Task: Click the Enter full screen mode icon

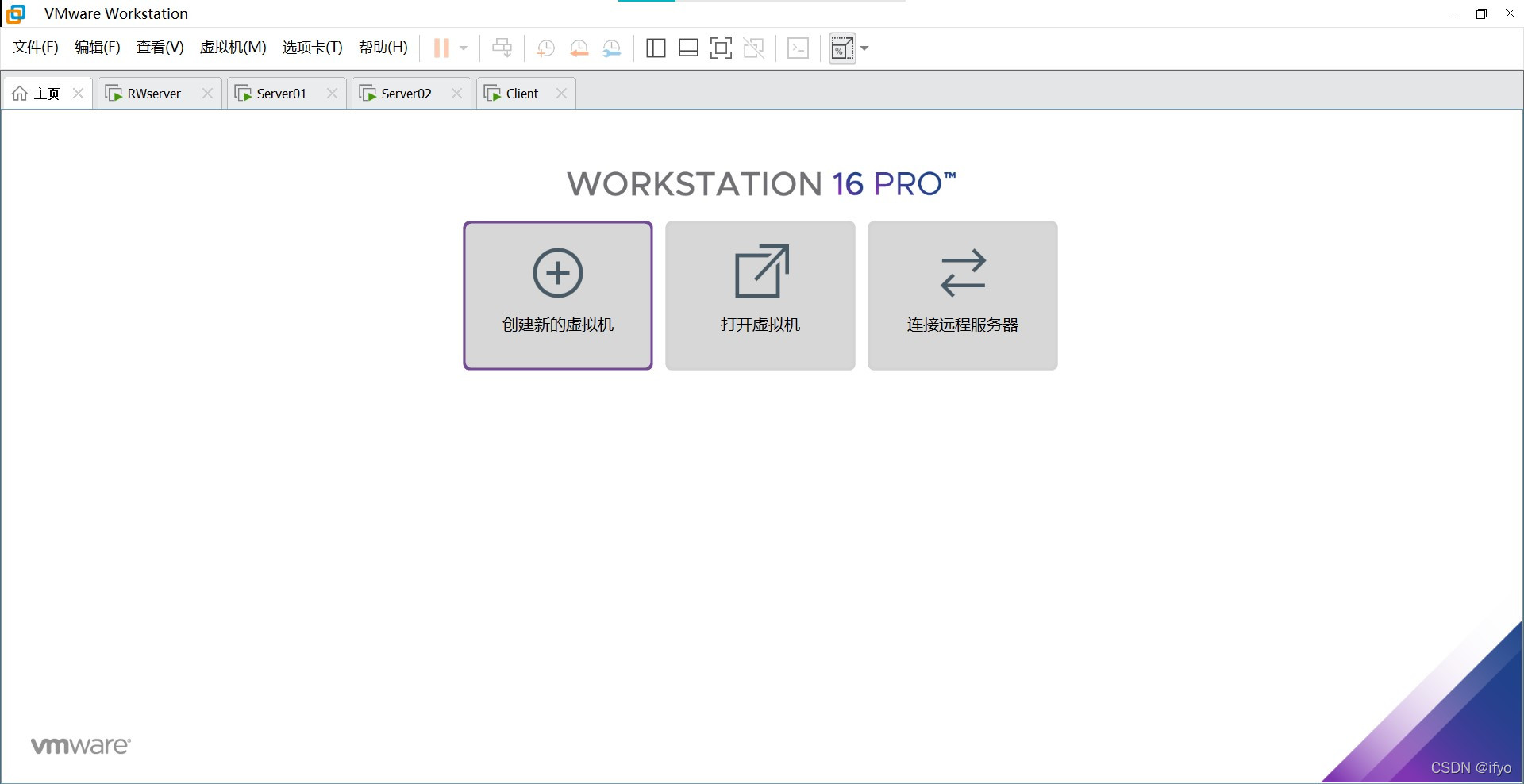Action: pyautogui.click(x=721, y=48)
